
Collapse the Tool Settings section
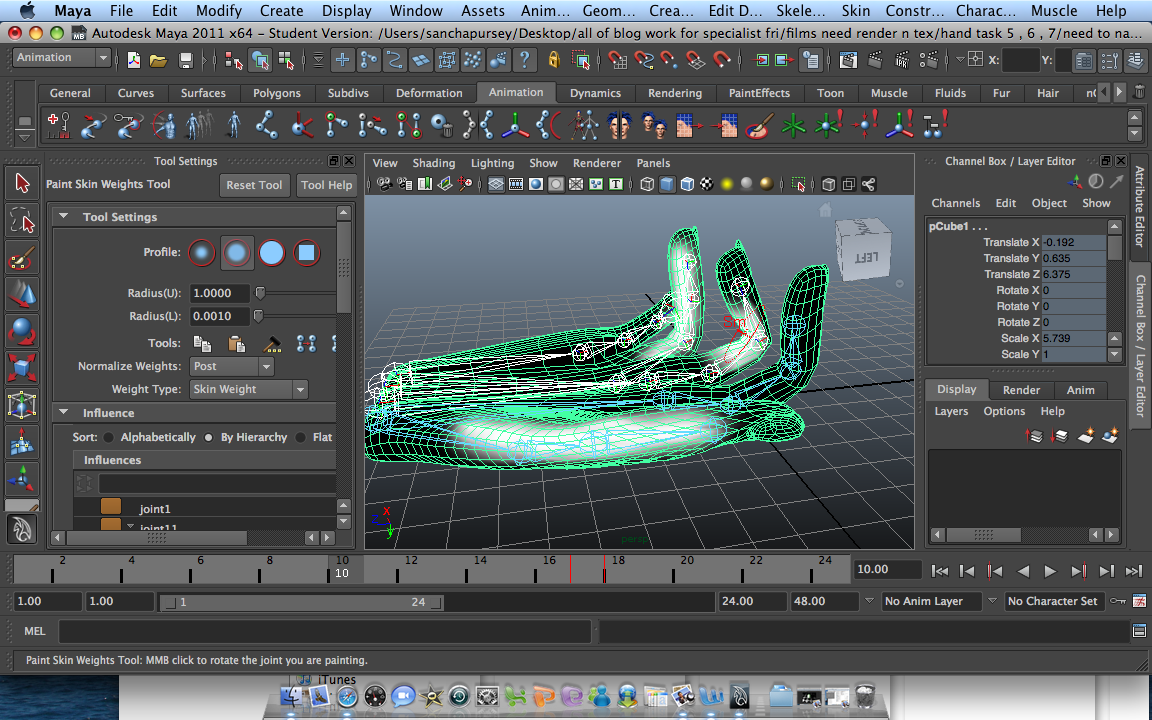pos(64,217)
